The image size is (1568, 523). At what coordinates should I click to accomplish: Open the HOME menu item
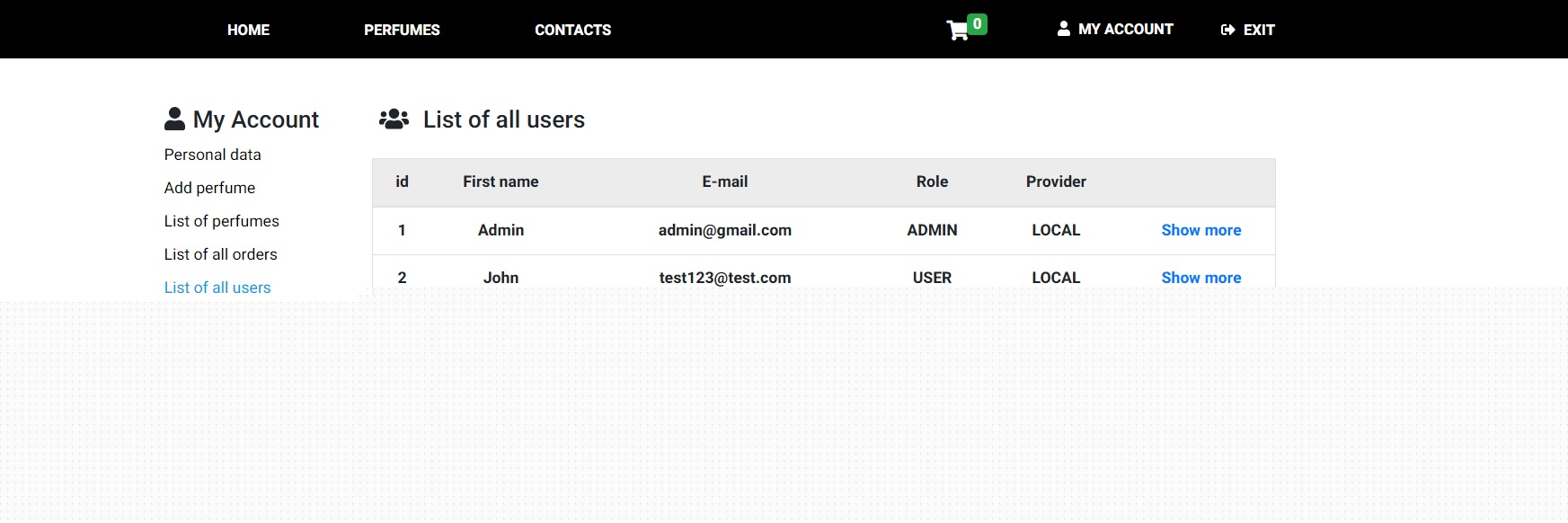[x=248, y=30]
